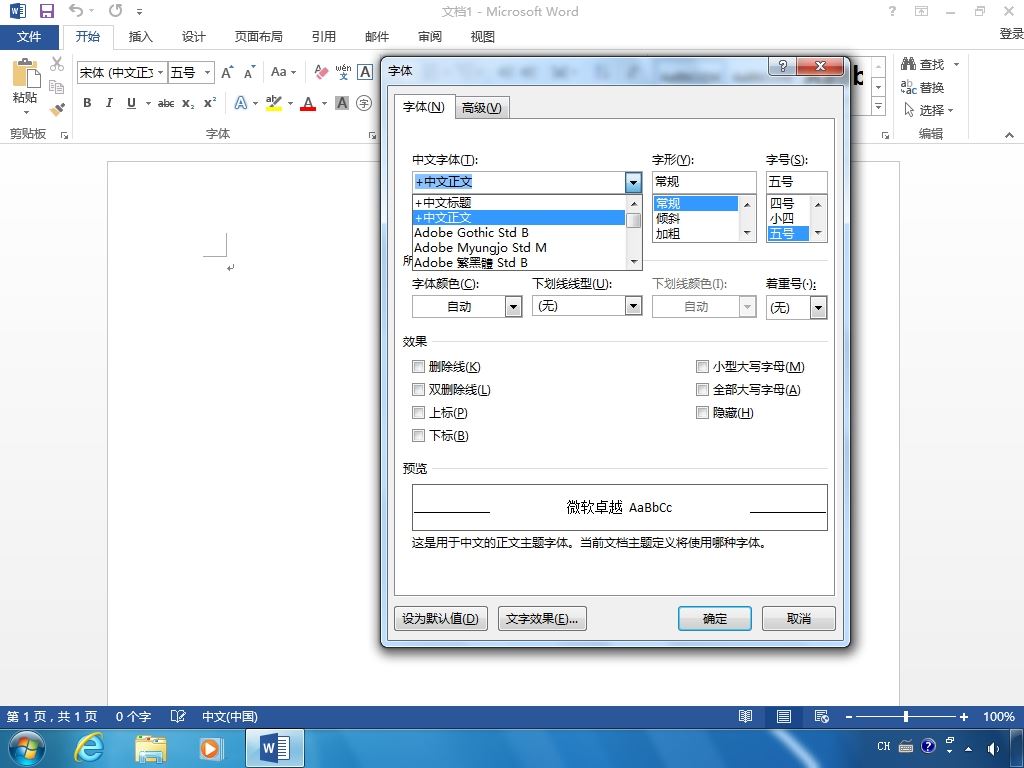Screen dimensions: 1024x768
Task: Apply subscript x₂ formatting
Action: 188,103
